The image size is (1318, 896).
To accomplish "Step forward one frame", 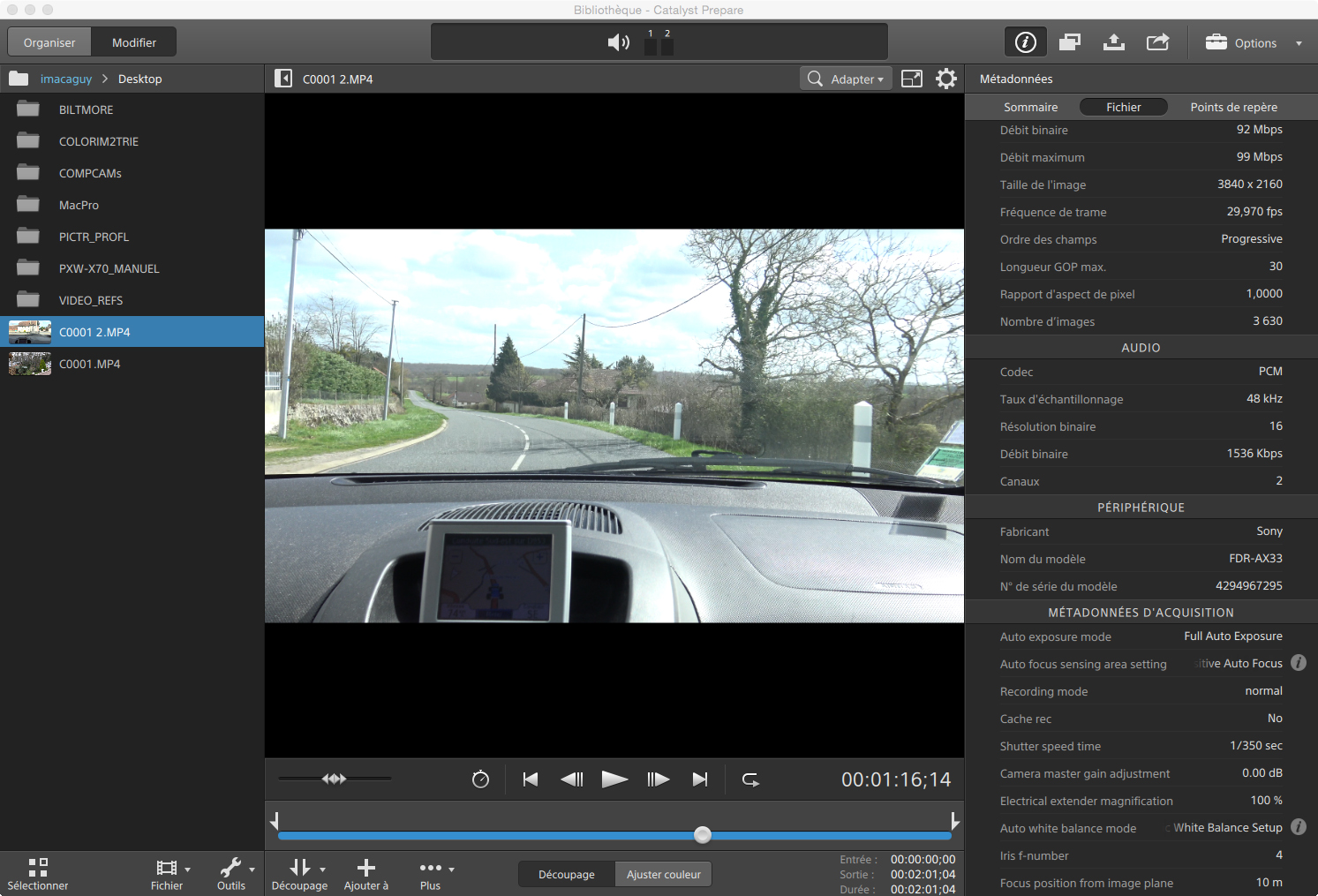I will click(658, 779).
